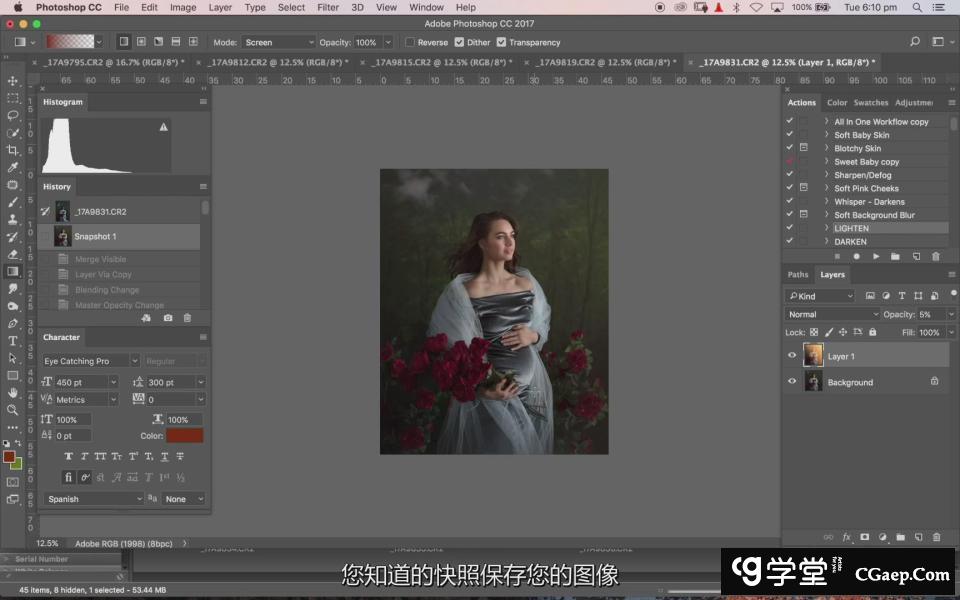
Task: Select the Snapshot 1 history state
Action: [x=95, y=237]
